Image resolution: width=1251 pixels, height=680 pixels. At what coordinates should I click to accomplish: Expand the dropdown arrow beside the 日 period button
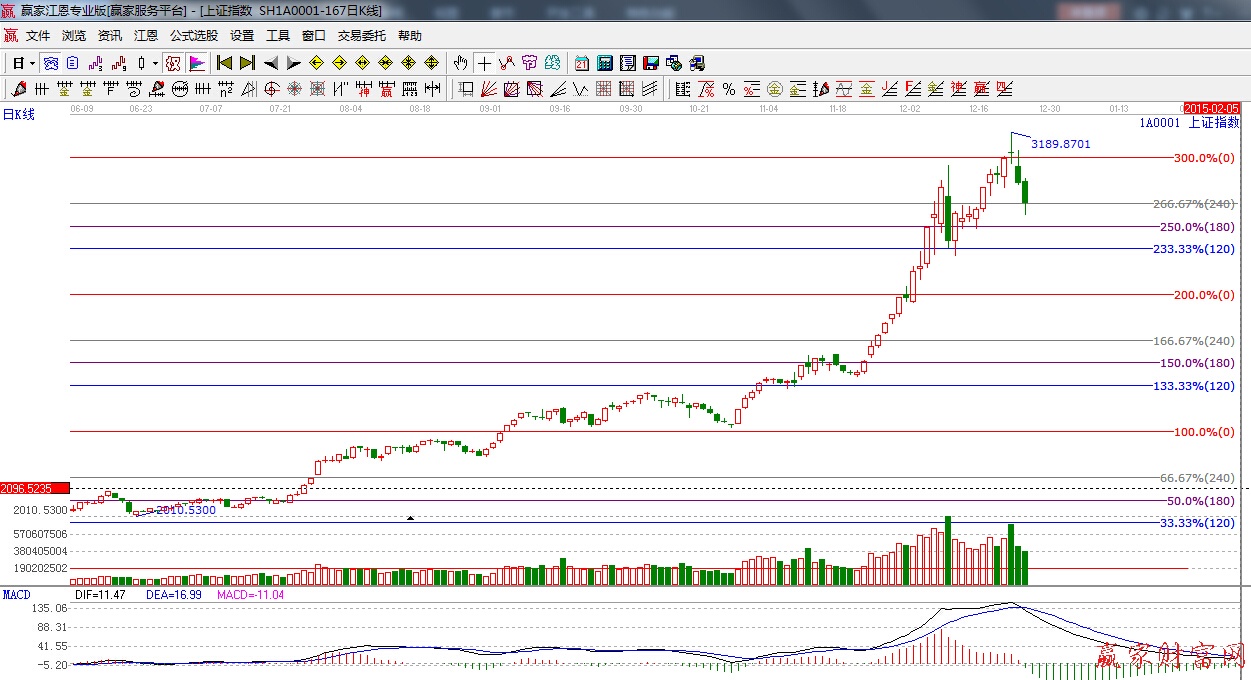[x=32, y=63]
